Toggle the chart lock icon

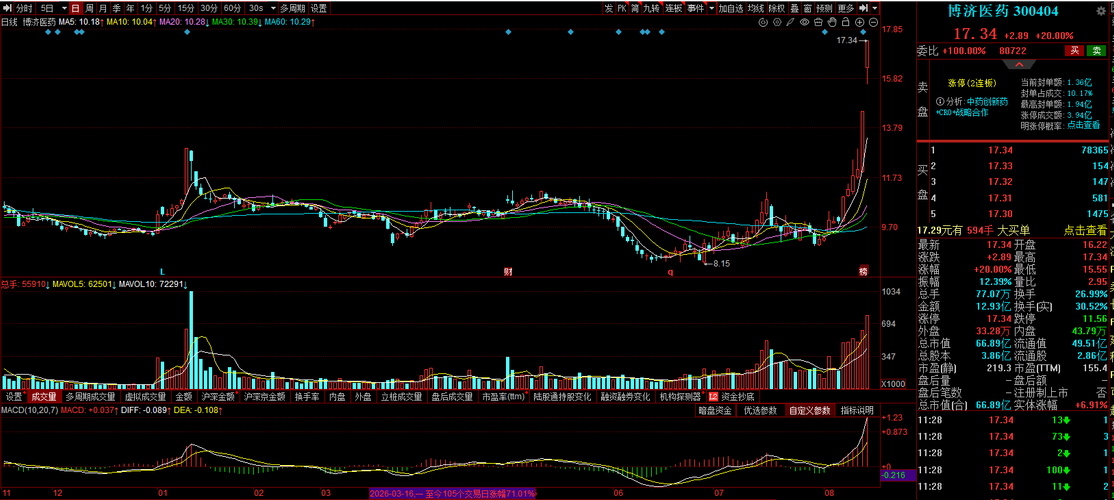pos(845,22)
